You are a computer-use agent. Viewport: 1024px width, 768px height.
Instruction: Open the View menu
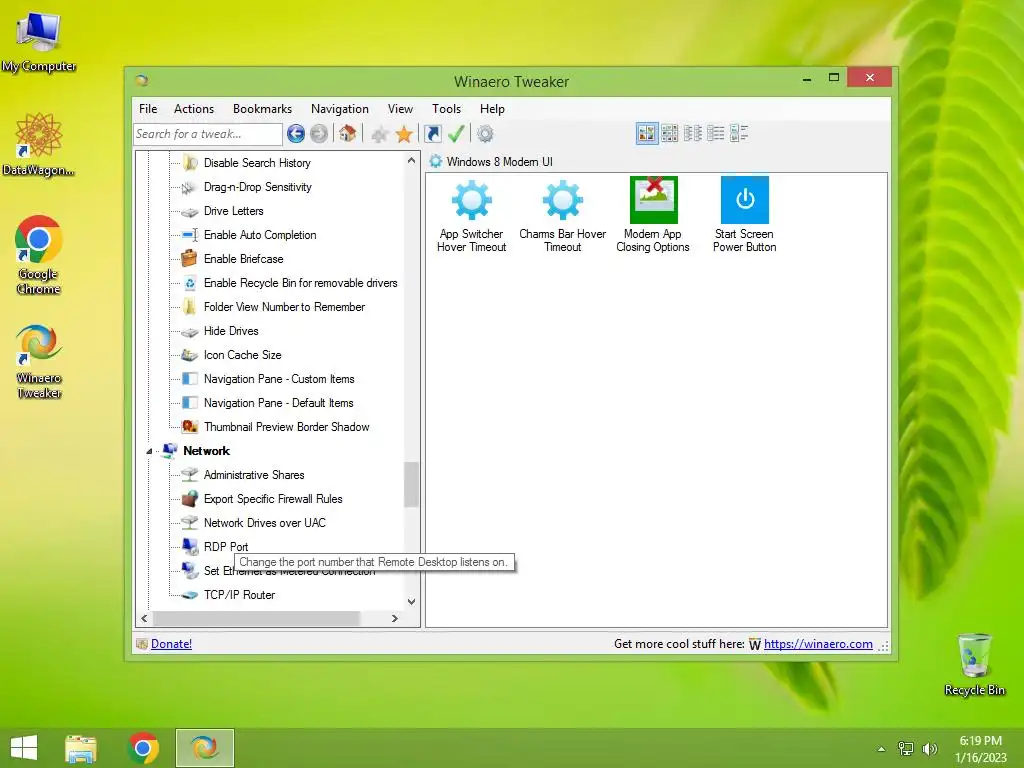pyautogui.click(x=400, y=109)
